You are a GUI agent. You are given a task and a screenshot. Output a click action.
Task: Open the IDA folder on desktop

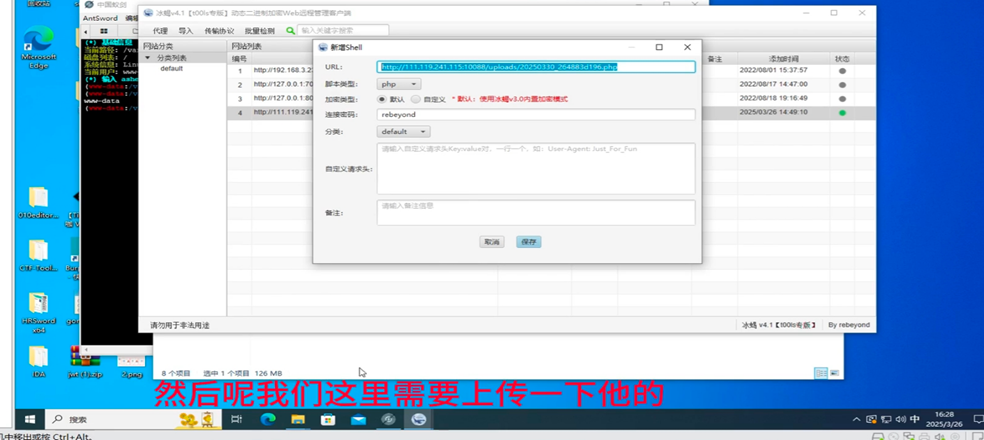pyautogui.click(x=38, y=361)
